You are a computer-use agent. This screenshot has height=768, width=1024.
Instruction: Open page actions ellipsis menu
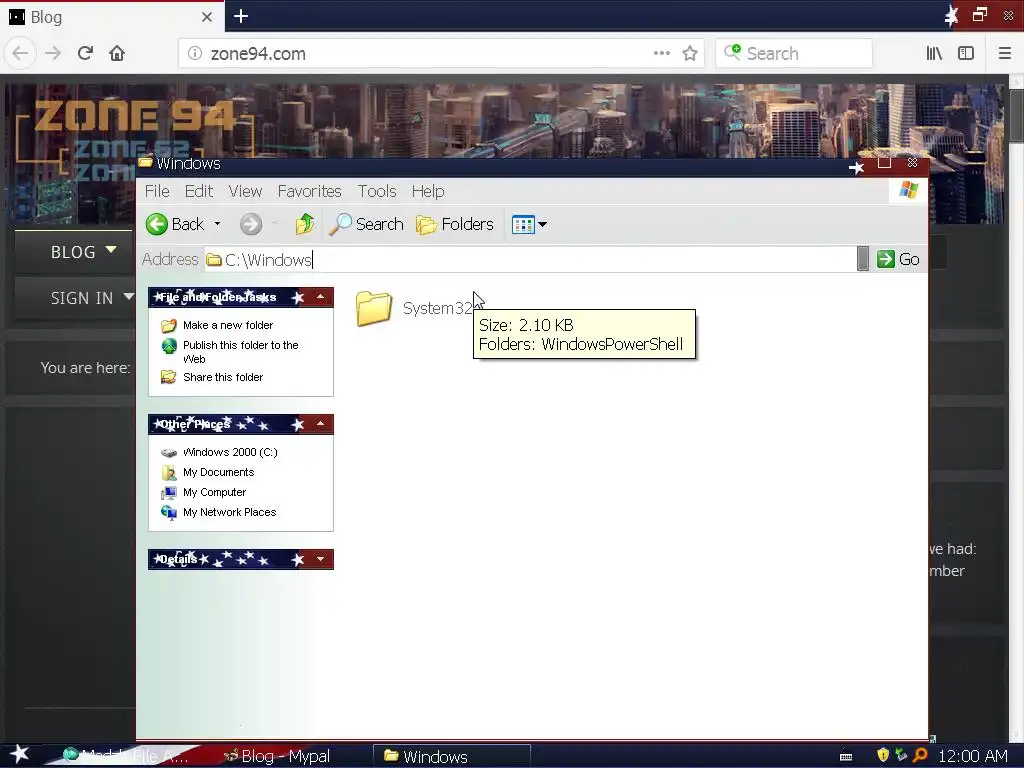pos(662,54)
